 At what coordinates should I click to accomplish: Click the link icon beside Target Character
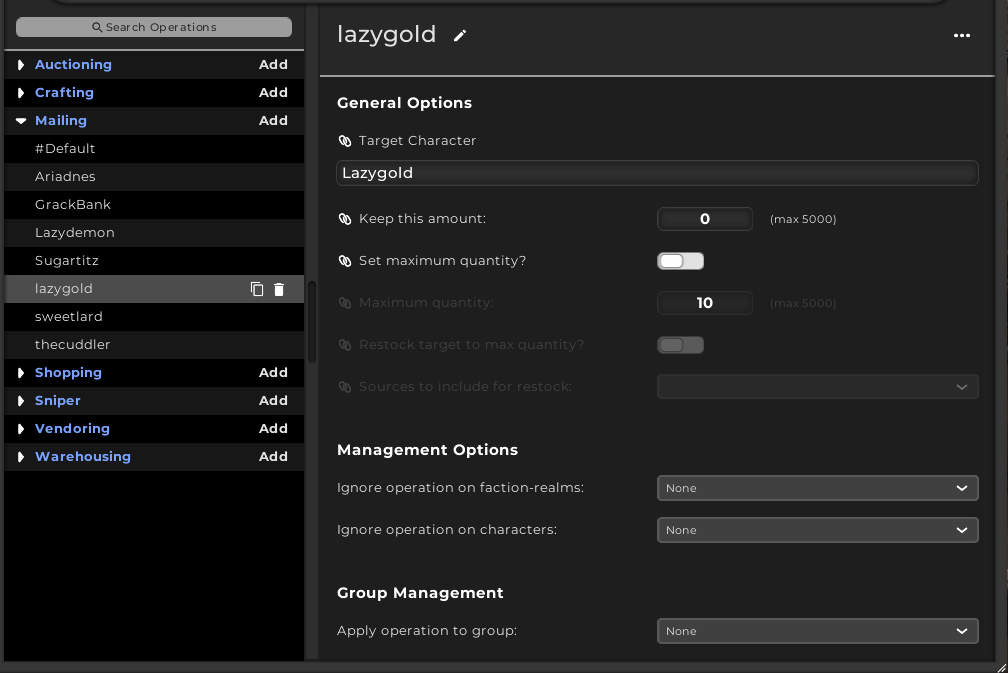point(345,141)
